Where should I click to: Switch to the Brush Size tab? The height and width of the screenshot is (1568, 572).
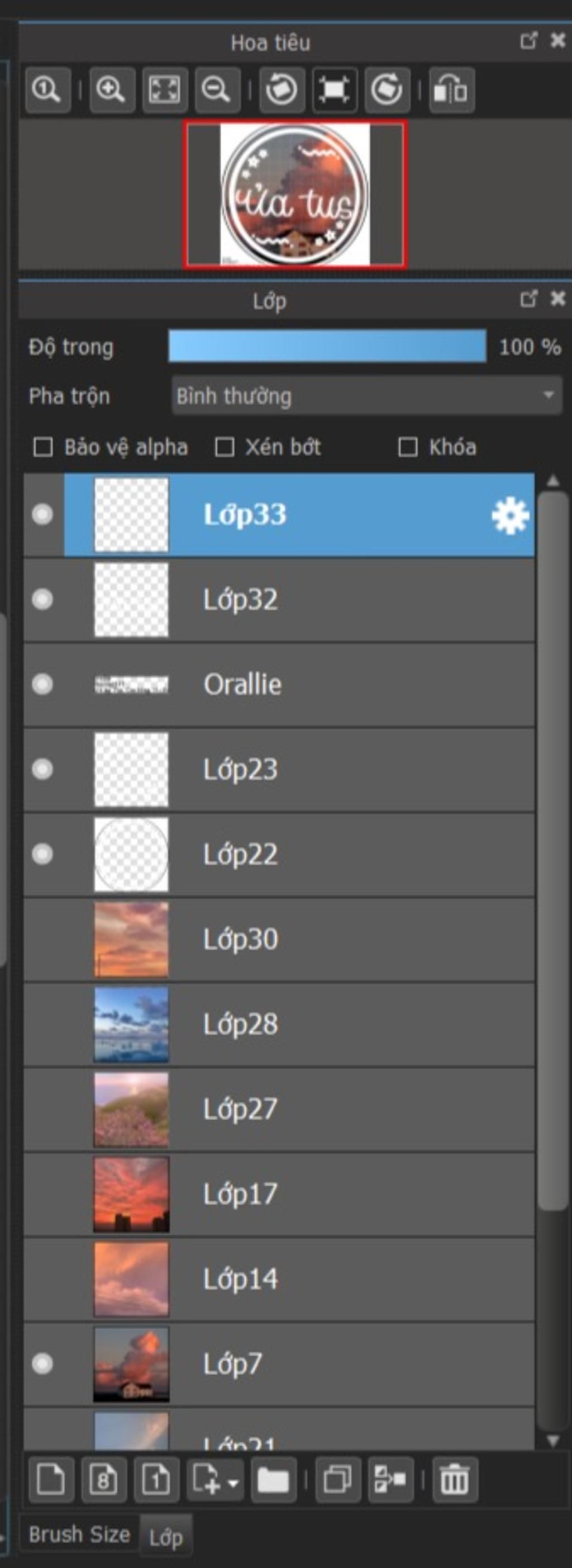[x=79, y=1534]
